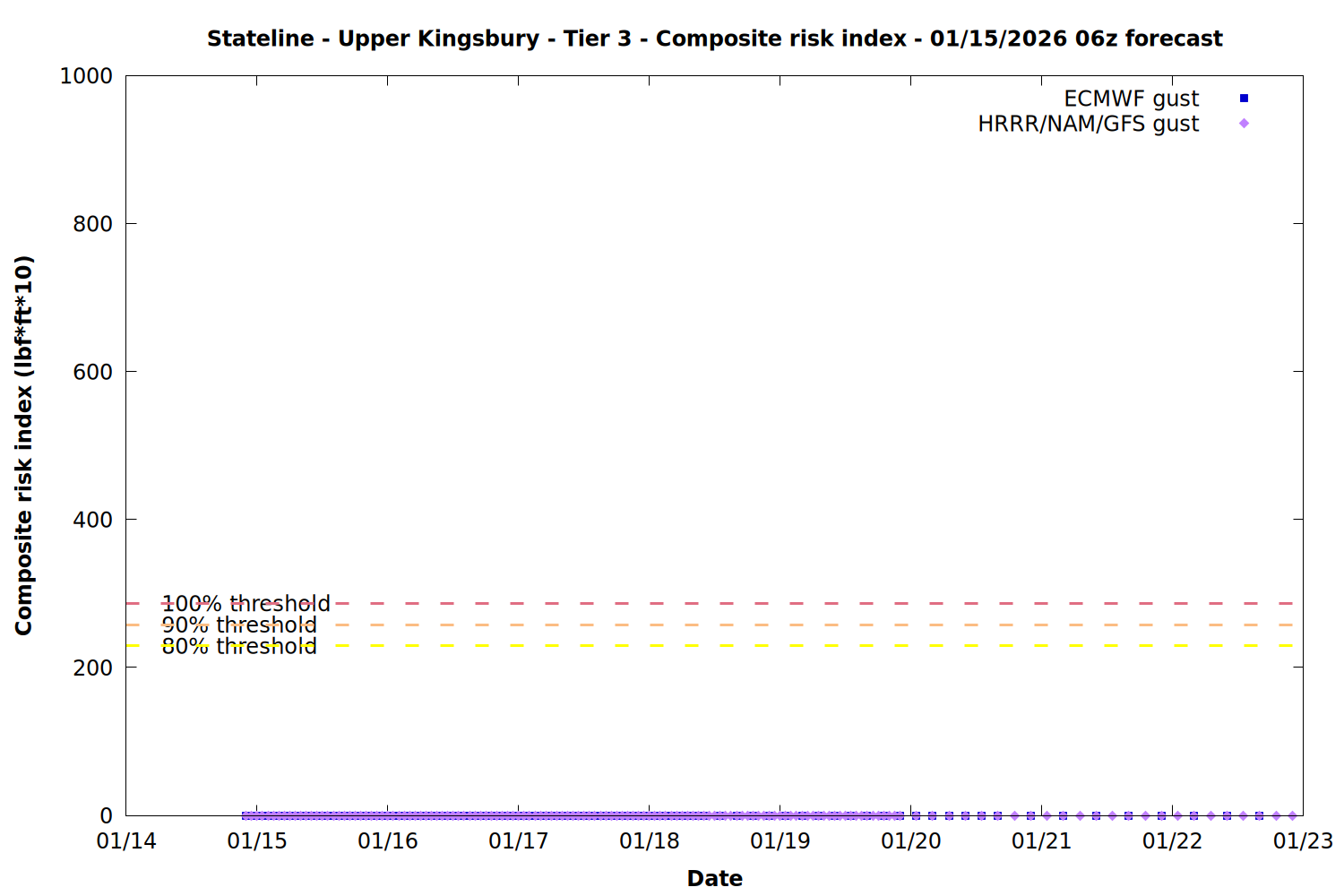
Task: Click the blue ECMWF gust legend marker
Action: click(x=1244, y=99)
